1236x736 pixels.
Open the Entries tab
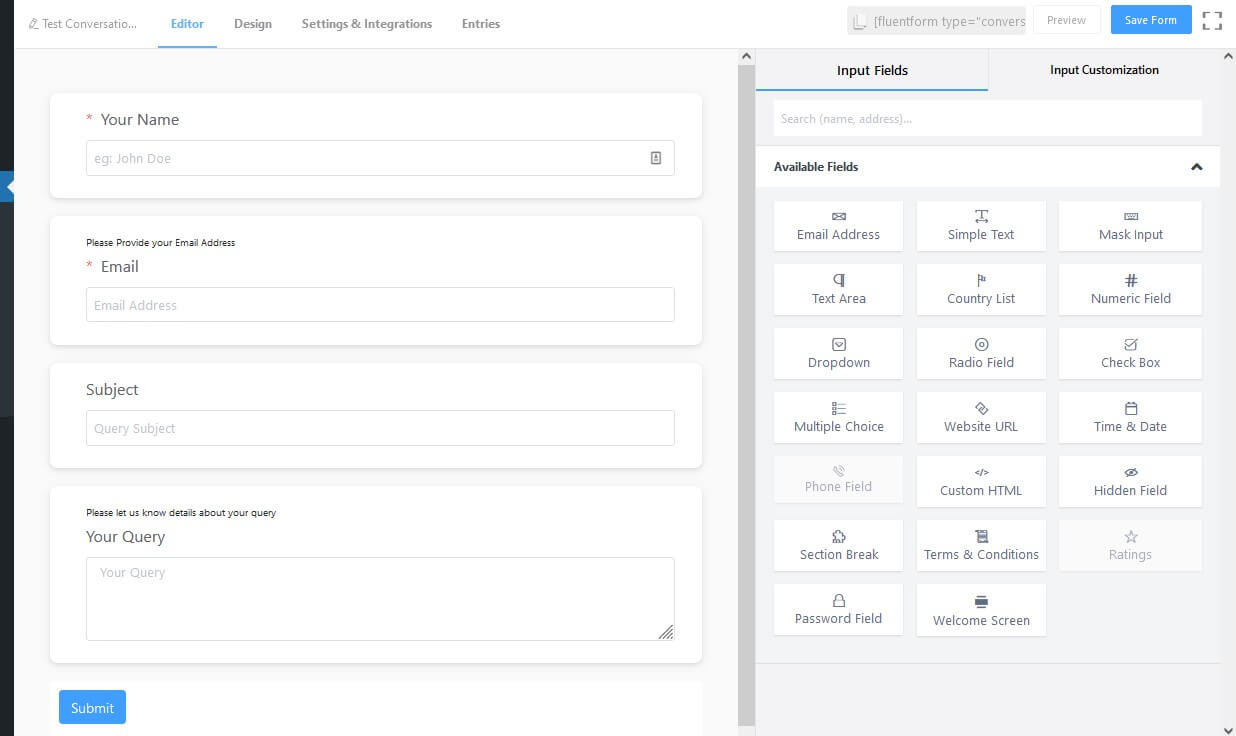[x=481, y=24]
